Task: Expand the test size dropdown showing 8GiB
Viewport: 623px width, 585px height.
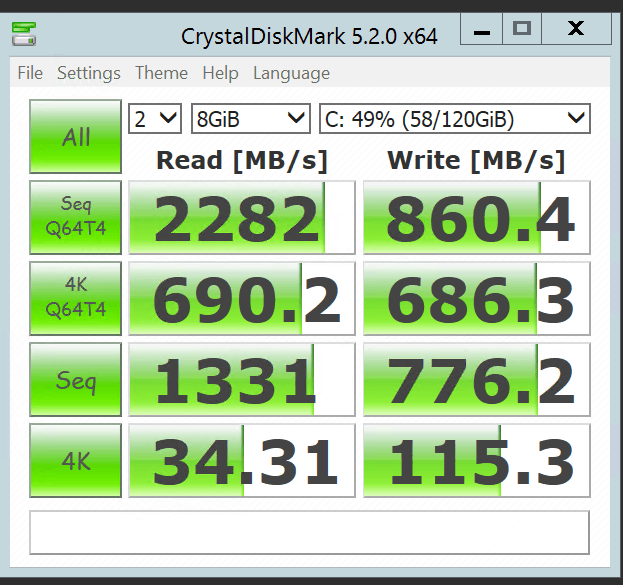Action: (x=251, y=118)
